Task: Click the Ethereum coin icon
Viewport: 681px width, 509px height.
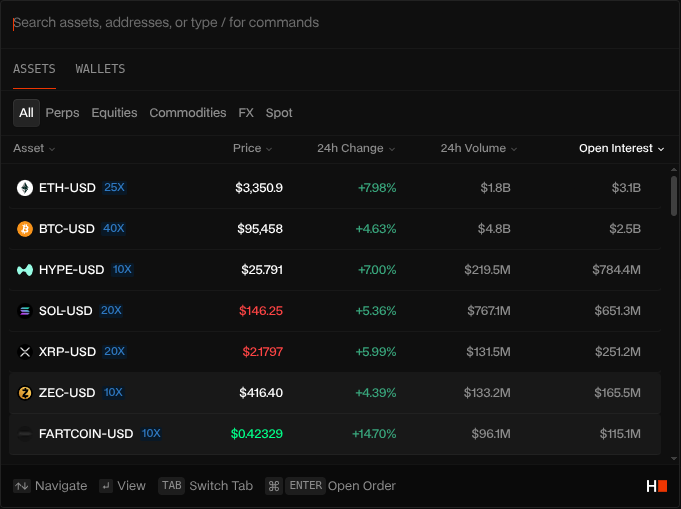Action: (x=25, y=188)
